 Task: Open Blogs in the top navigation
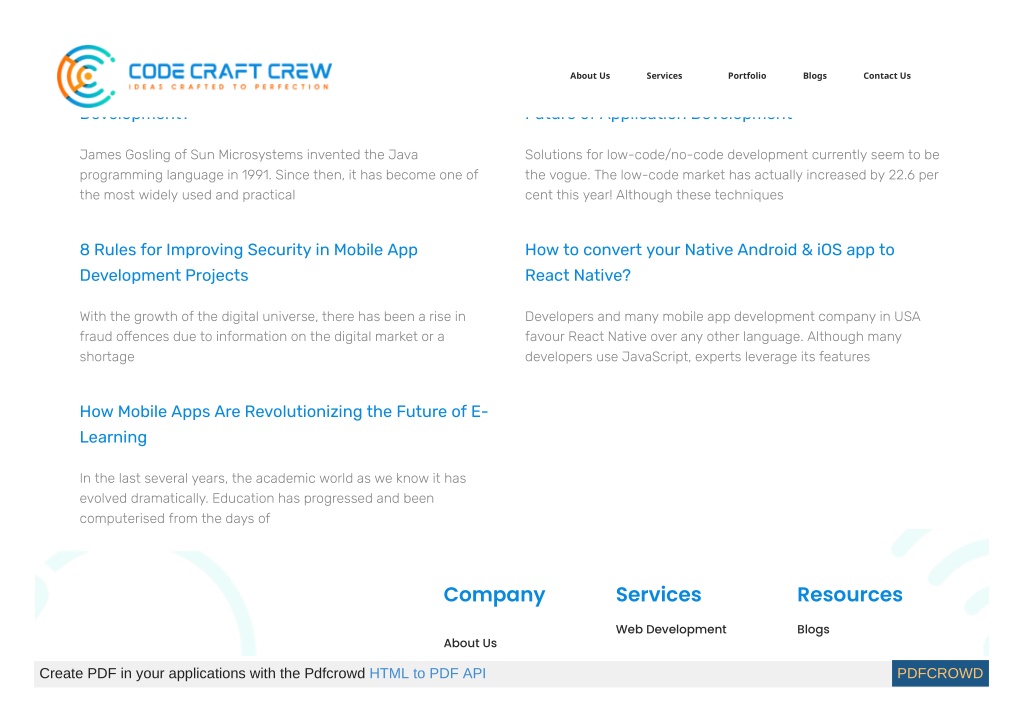815,76
